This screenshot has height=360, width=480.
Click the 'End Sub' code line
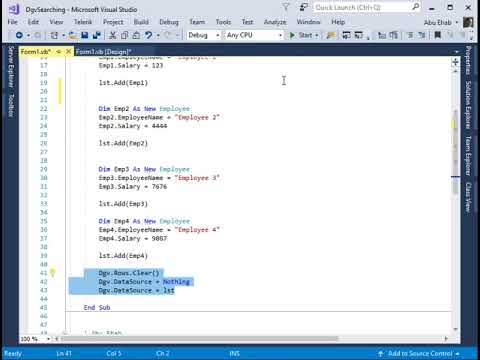coord(97,307)
